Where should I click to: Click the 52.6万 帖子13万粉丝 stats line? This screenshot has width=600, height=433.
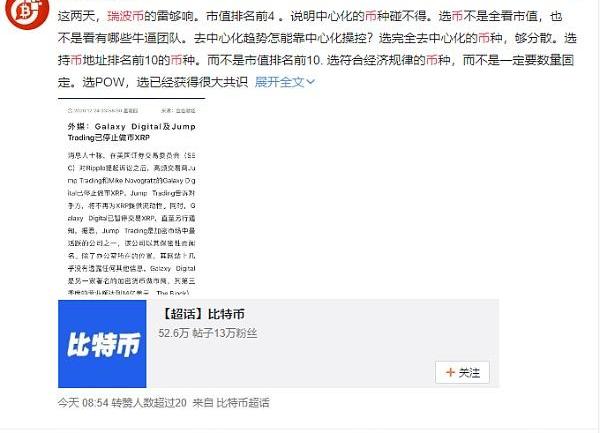coord(208,333)
